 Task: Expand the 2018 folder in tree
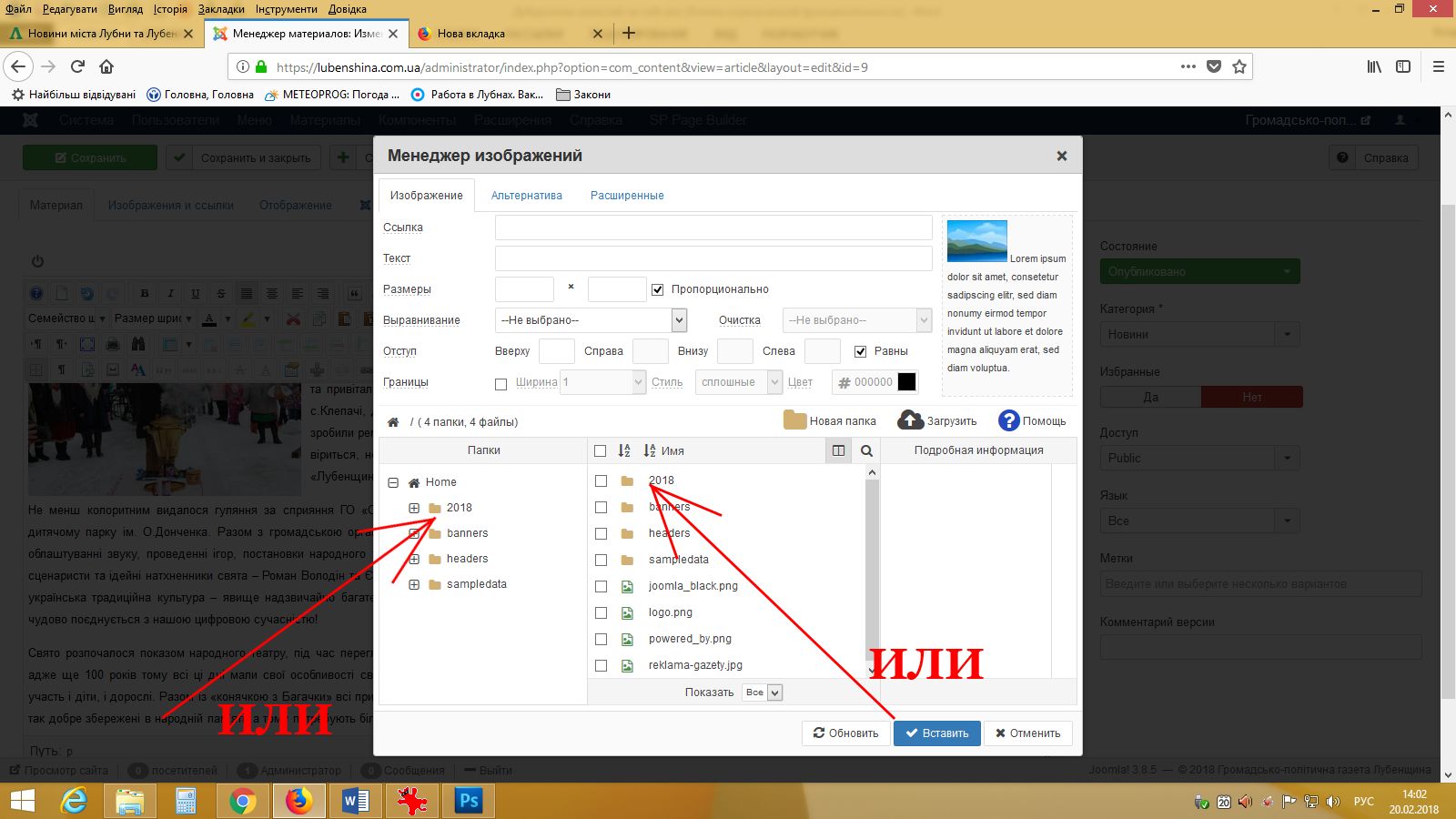pyautogui.click(x=414, y=508)
